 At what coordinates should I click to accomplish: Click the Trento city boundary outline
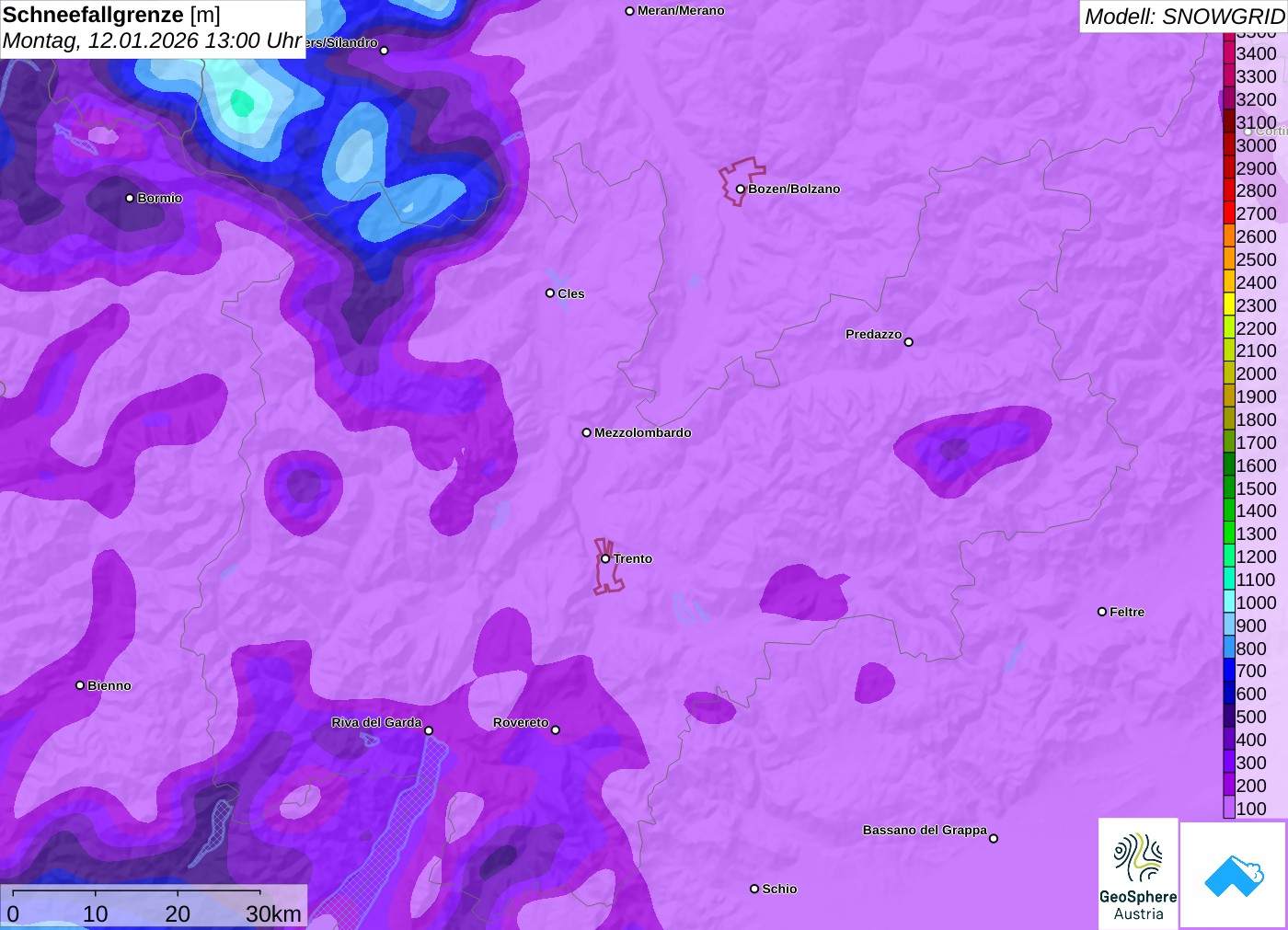[x=607, y=567]
